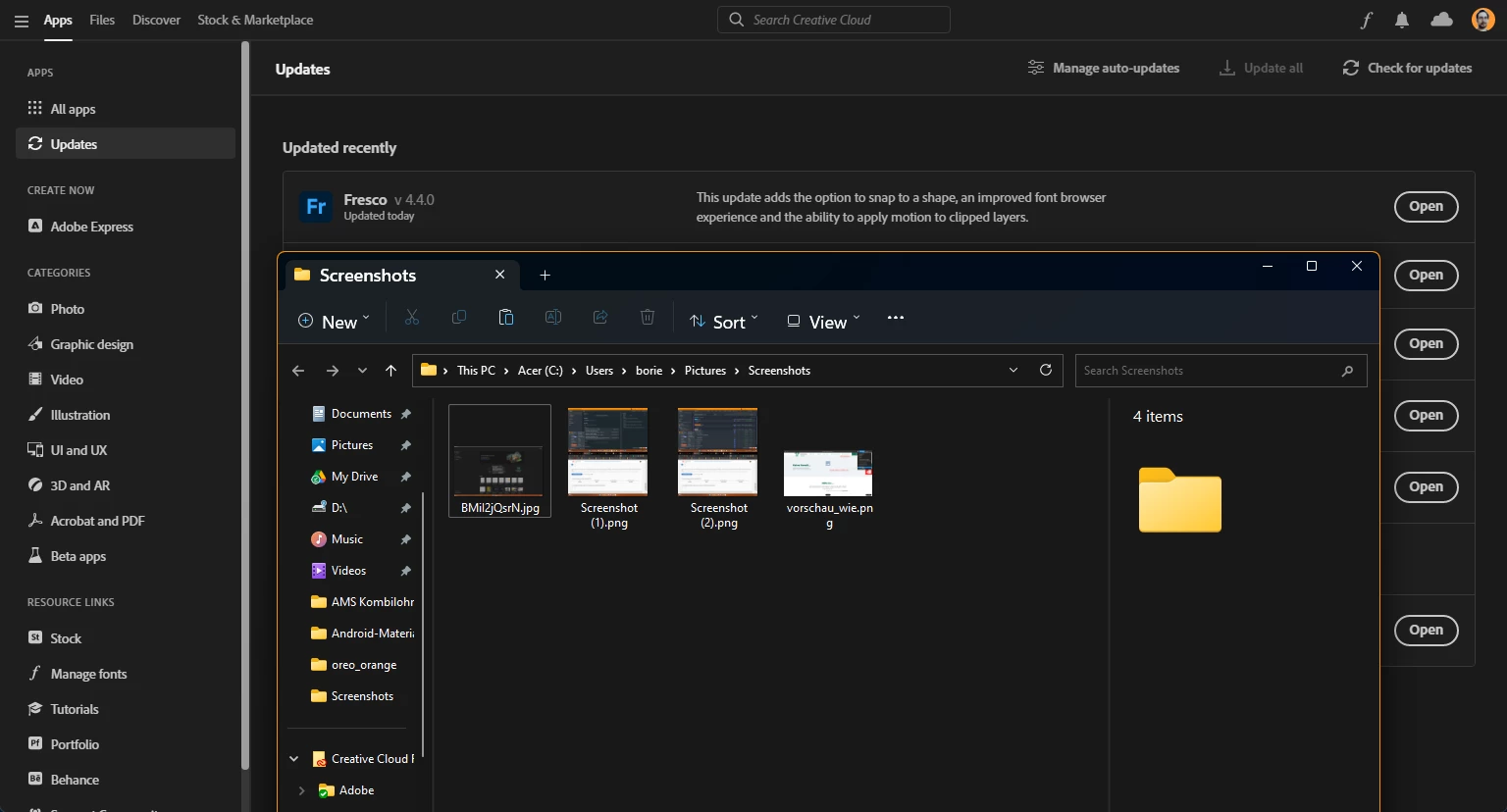Click Open button for Fresco

(1426, 207)
